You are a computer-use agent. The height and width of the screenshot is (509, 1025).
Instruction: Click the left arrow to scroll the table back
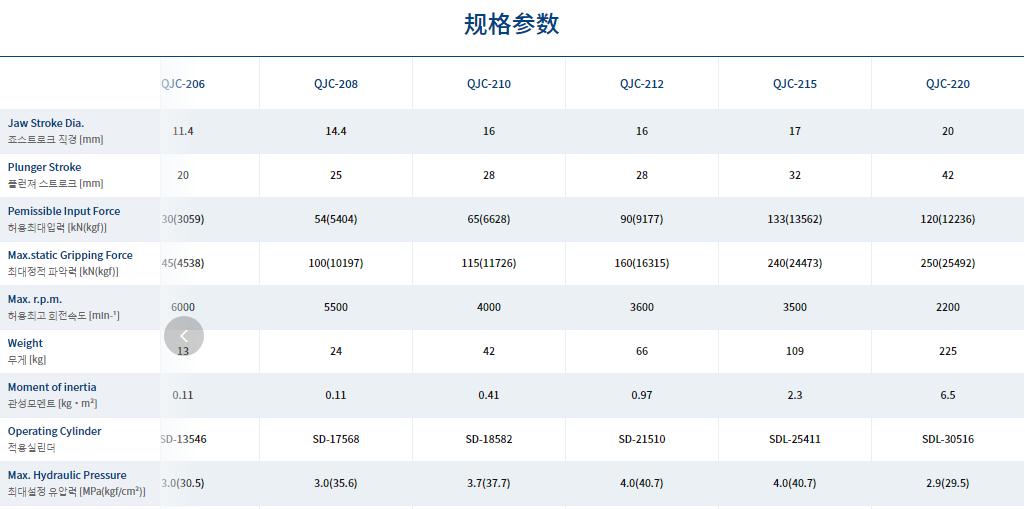point(184,336)
